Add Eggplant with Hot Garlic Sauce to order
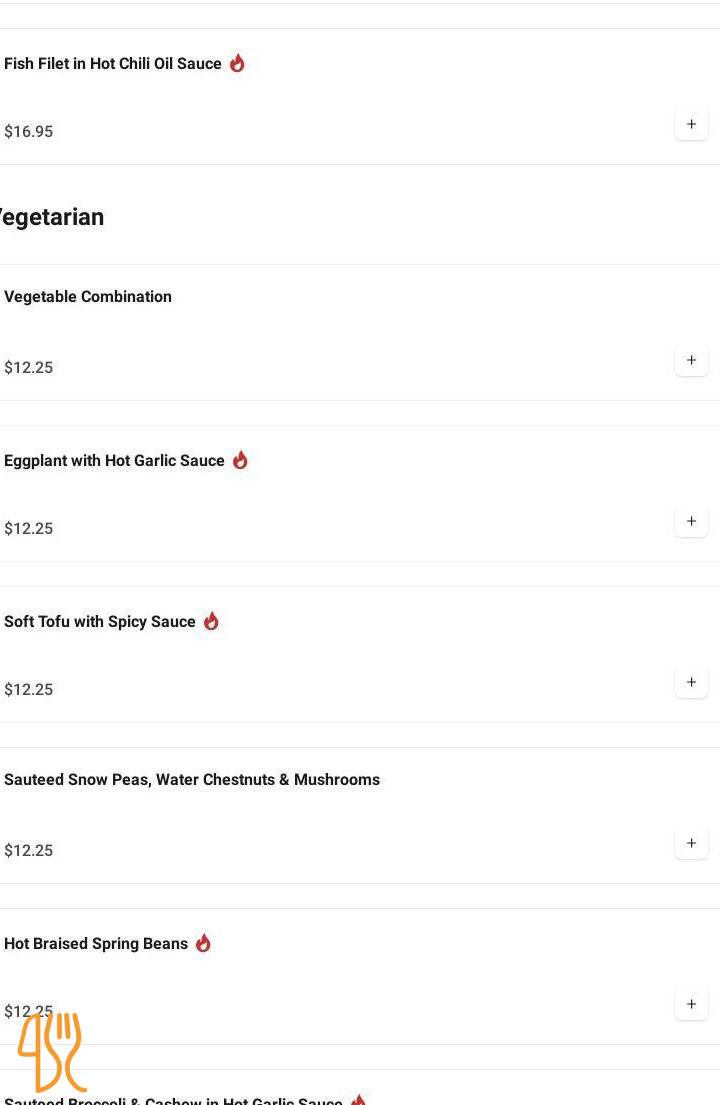This screenshot has width=720, height=1105. [691, 521]
